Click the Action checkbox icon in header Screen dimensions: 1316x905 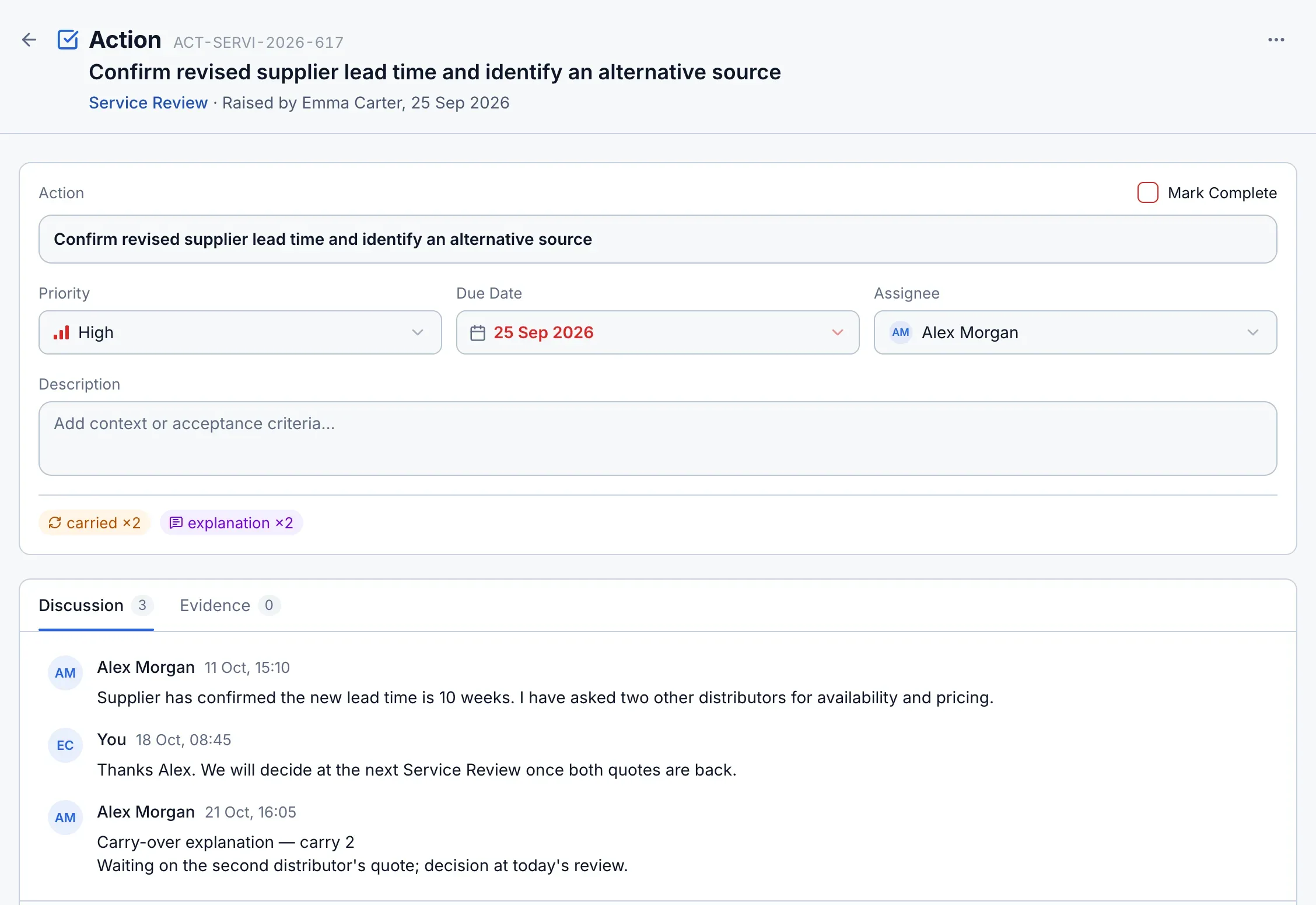(68, 40)
